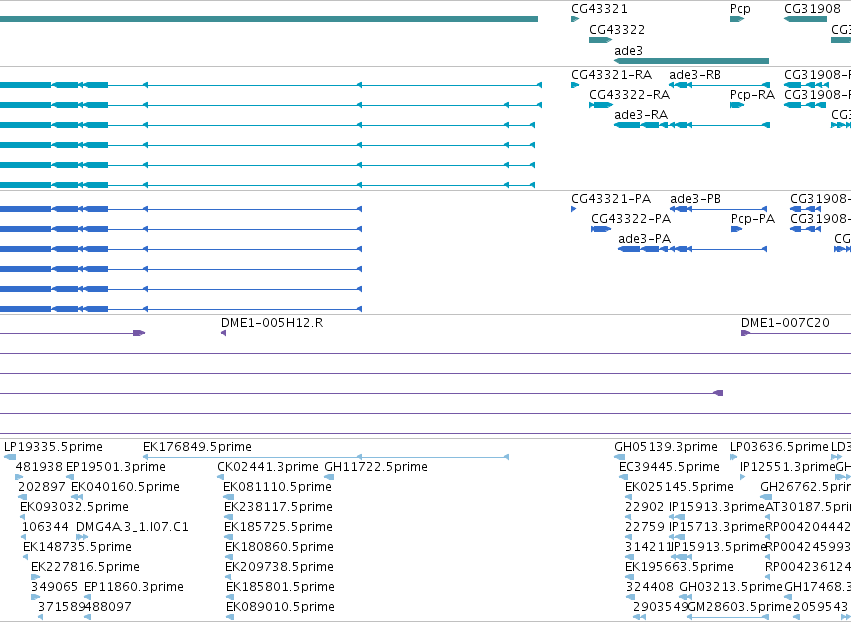Click EST label 106344

[x=45, y=528]
